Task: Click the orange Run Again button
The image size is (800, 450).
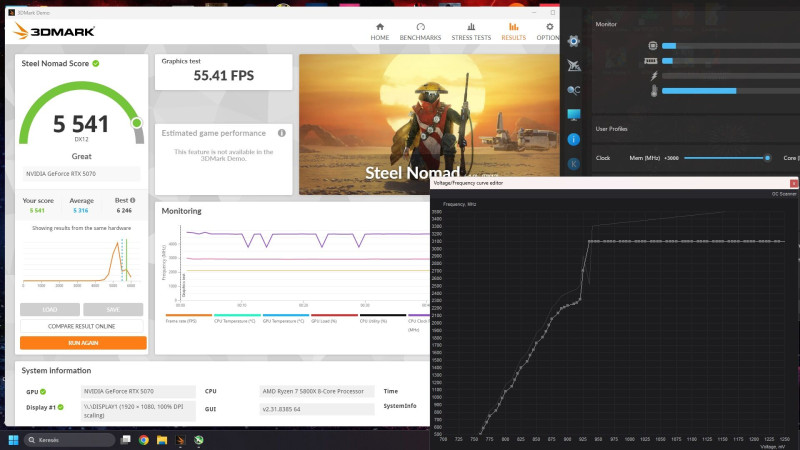Action: pos(83,343)
